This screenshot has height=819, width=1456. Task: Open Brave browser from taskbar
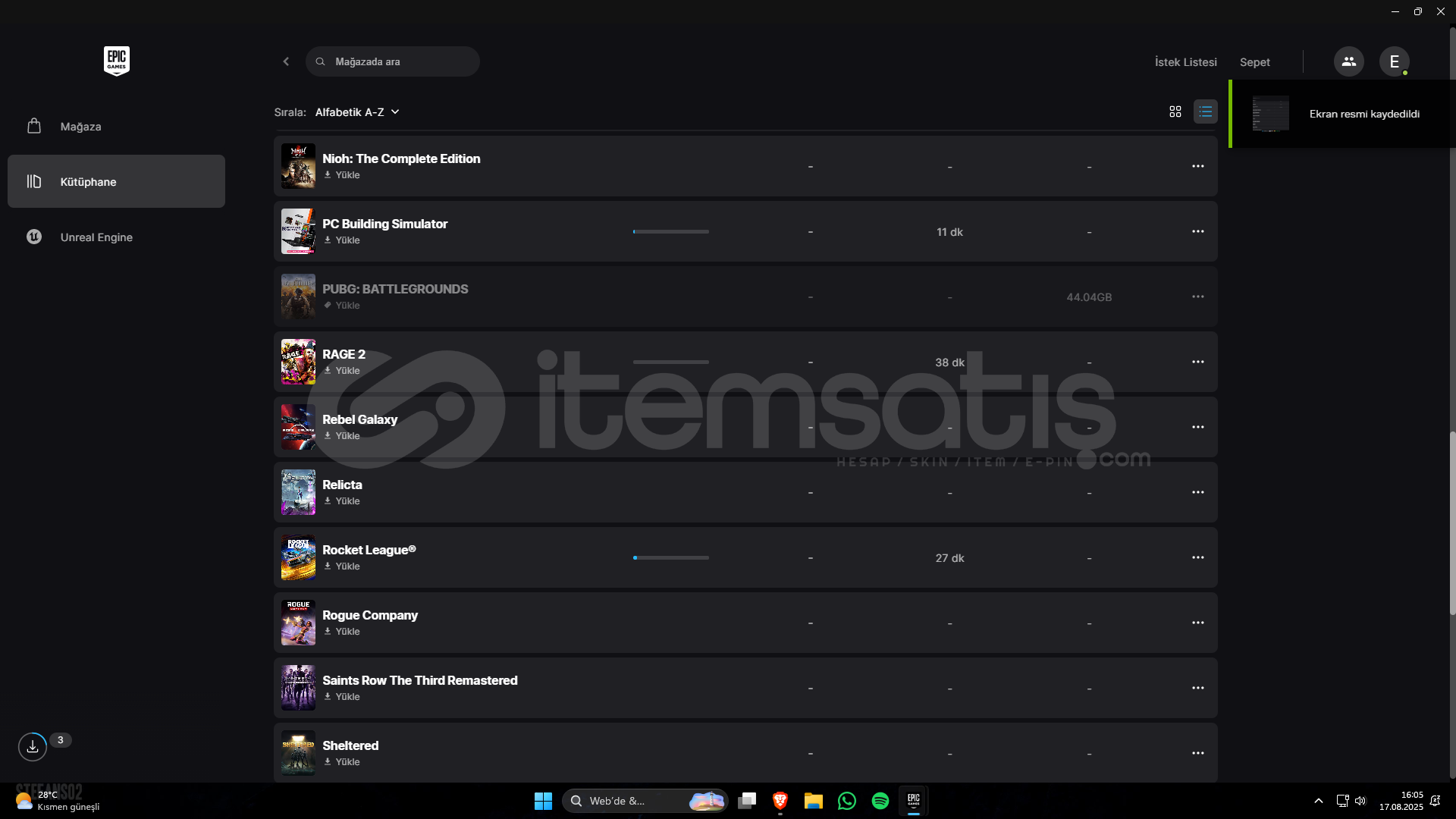pyautogui.click(x=780, y=801)
